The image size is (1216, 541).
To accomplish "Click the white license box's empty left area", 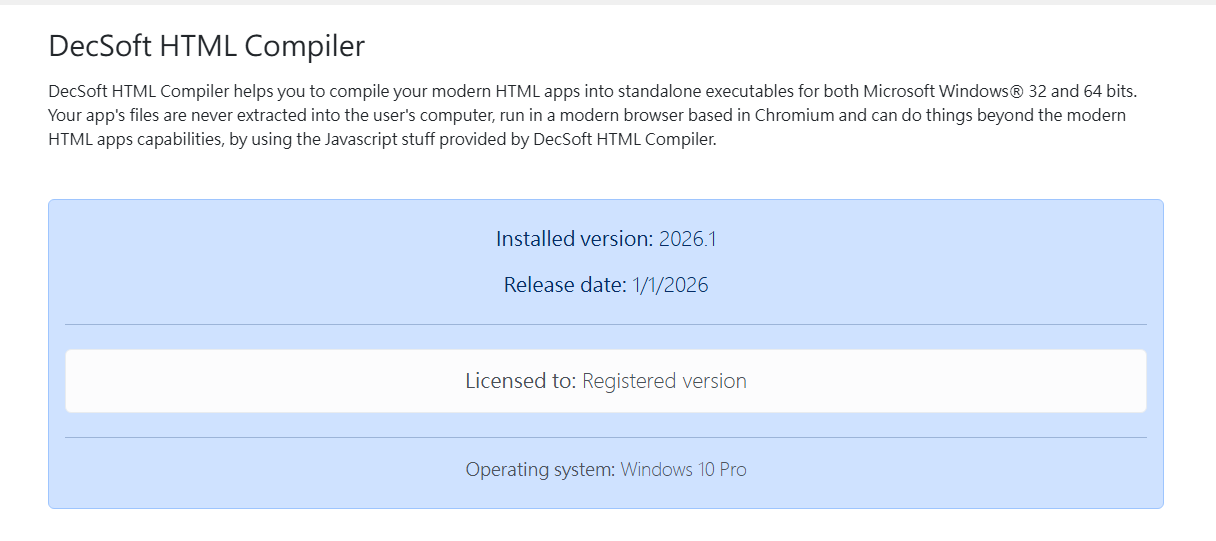I will click(x=200, y=381).
